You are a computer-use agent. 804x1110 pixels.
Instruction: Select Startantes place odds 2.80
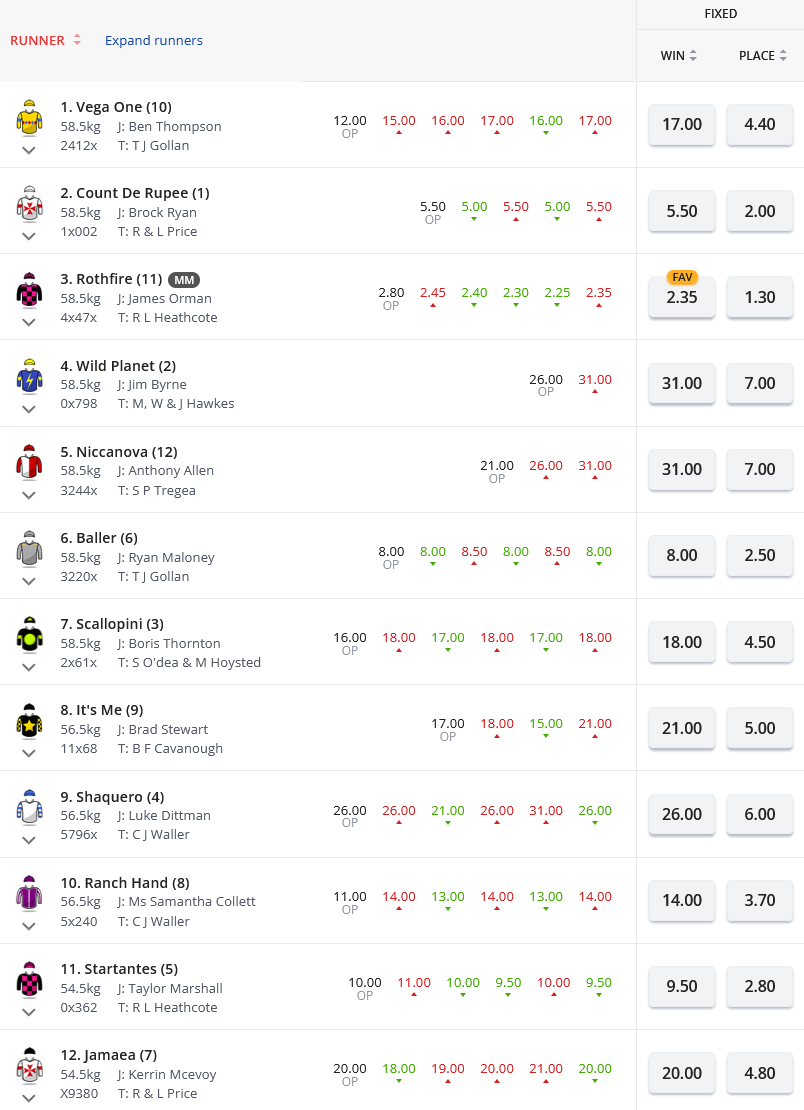pos(759,986)
